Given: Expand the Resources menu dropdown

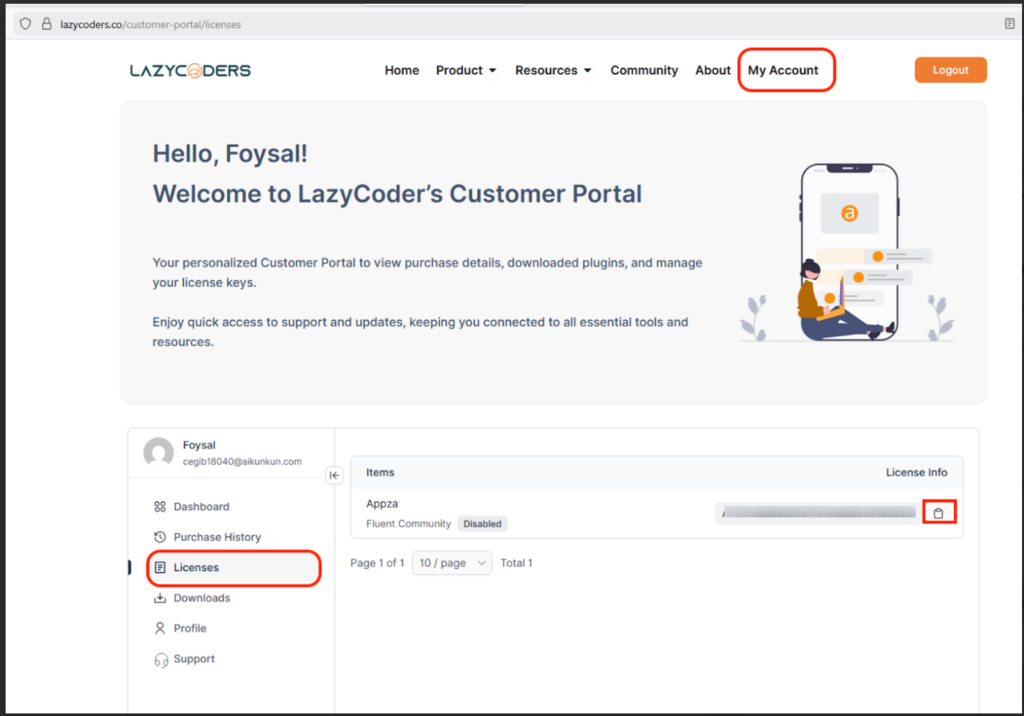Looking at the screenshot, I should point(553,70).
